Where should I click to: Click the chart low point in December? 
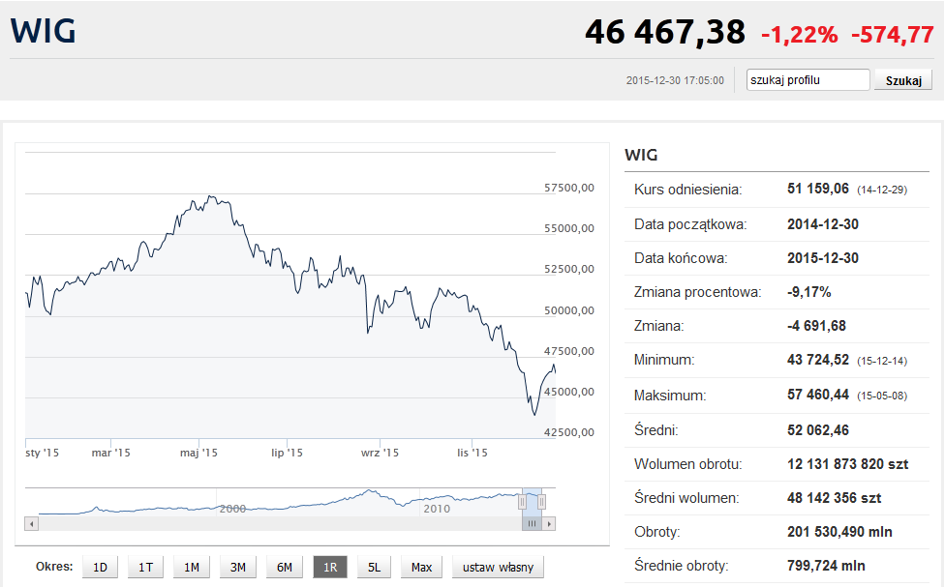click(x=534, y=414)
